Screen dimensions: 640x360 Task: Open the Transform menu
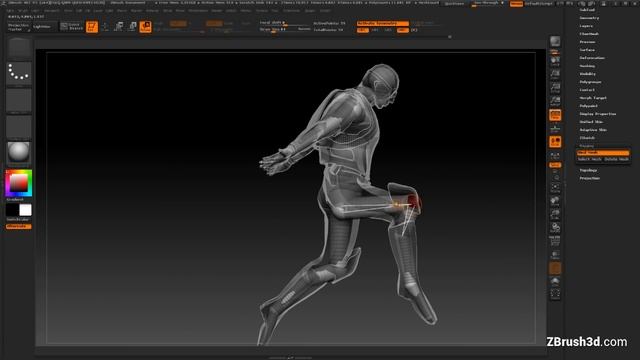point(291,11)
